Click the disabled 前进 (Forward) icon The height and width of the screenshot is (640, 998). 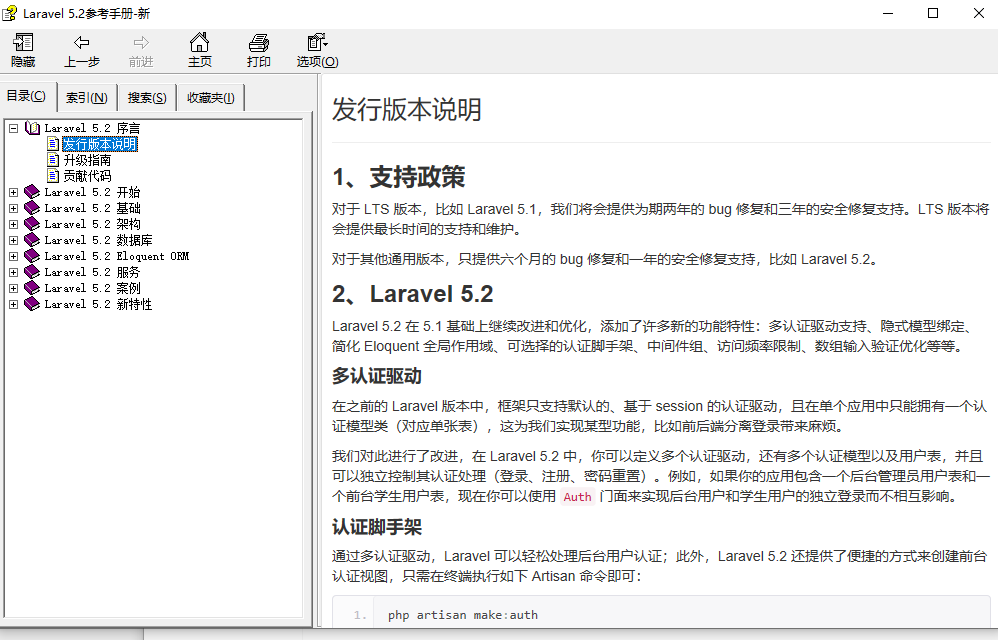click(141, 50)
